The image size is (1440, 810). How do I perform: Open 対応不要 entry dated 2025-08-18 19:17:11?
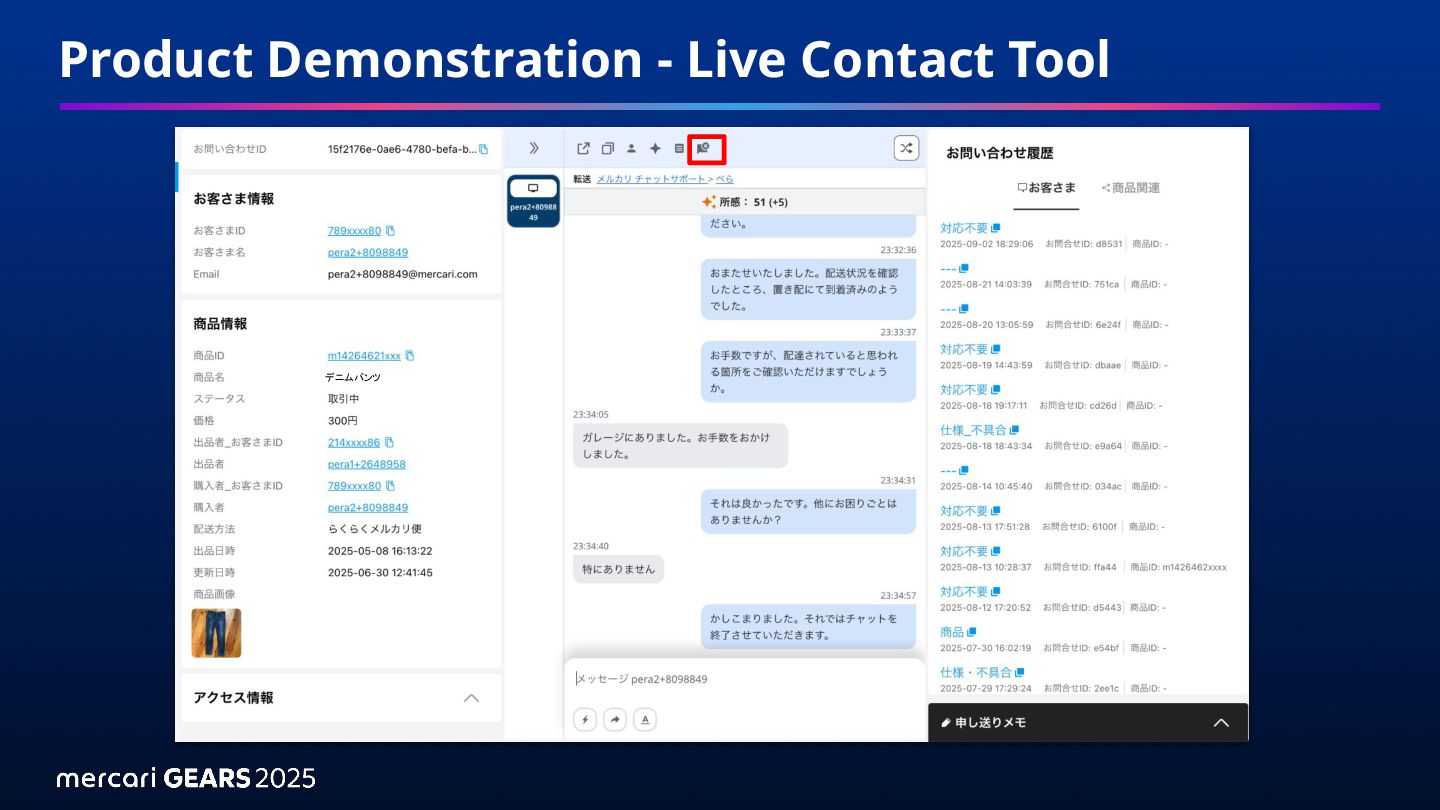coord(964,390)
